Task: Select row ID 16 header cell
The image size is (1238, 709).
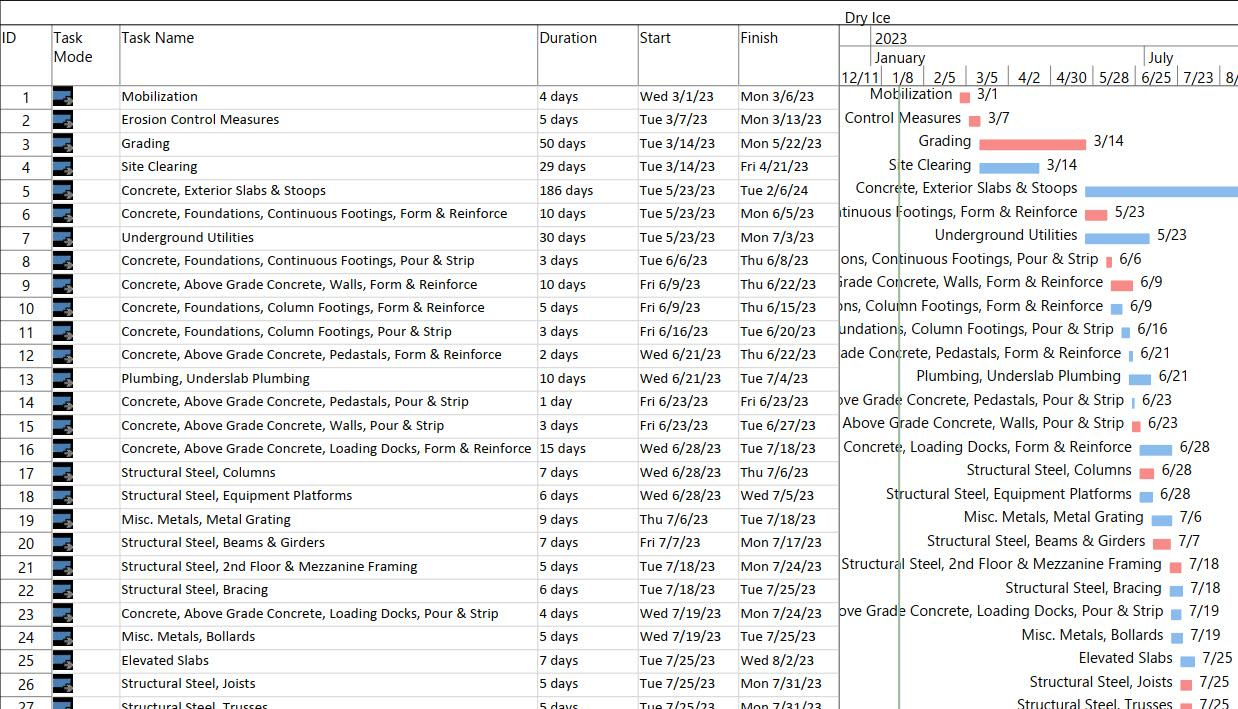Action: point(26,450)
